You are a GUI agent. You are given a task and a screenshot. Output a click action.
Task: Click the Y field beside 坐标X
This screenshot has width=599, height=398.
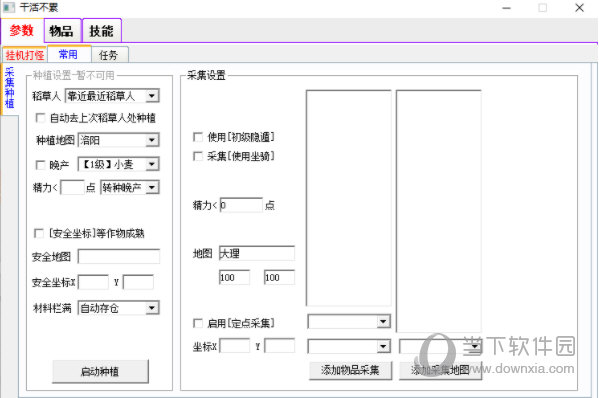pos(279,346)
